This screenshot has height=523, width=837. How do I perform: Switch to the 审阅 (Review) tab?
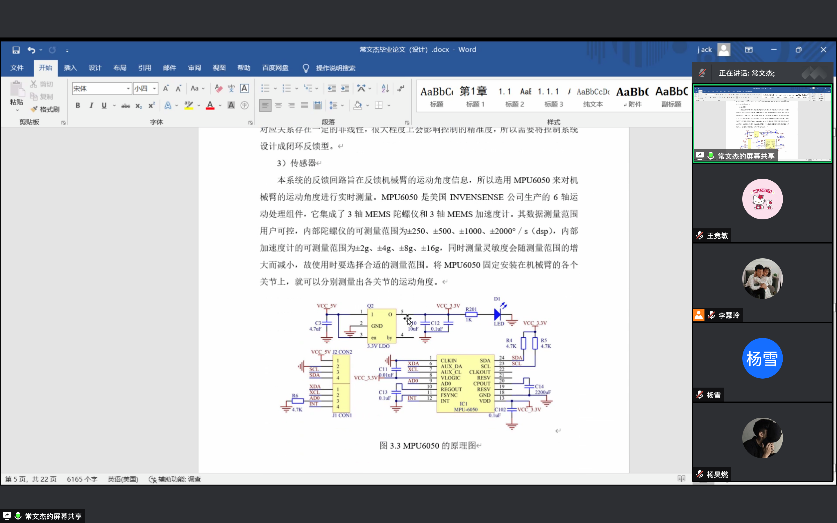[194, 68]
